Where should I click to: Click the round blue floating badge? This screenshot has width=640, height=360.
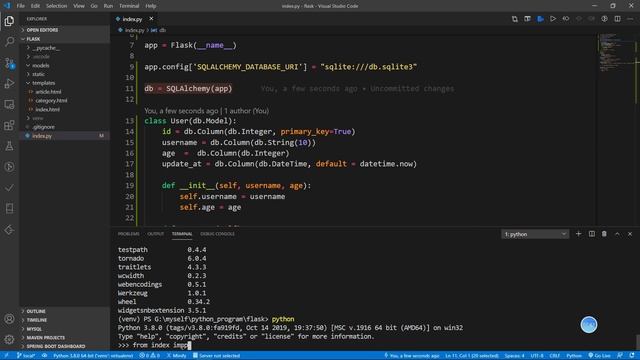[x=589, y=324]
